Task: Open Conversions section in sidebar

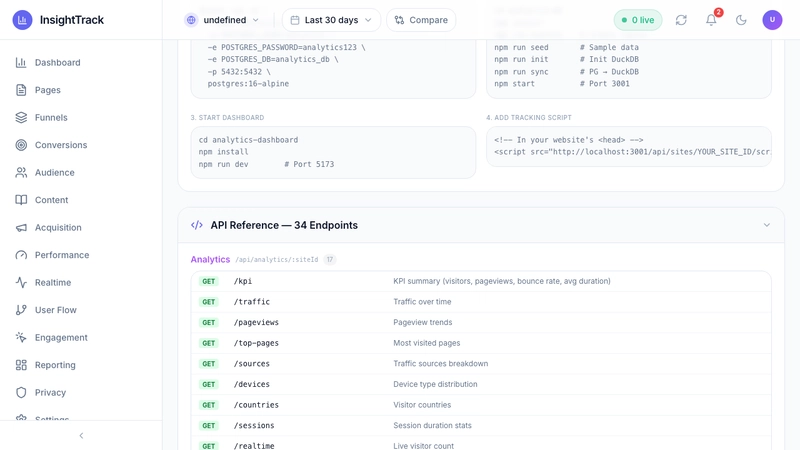Action: (81, 145)
